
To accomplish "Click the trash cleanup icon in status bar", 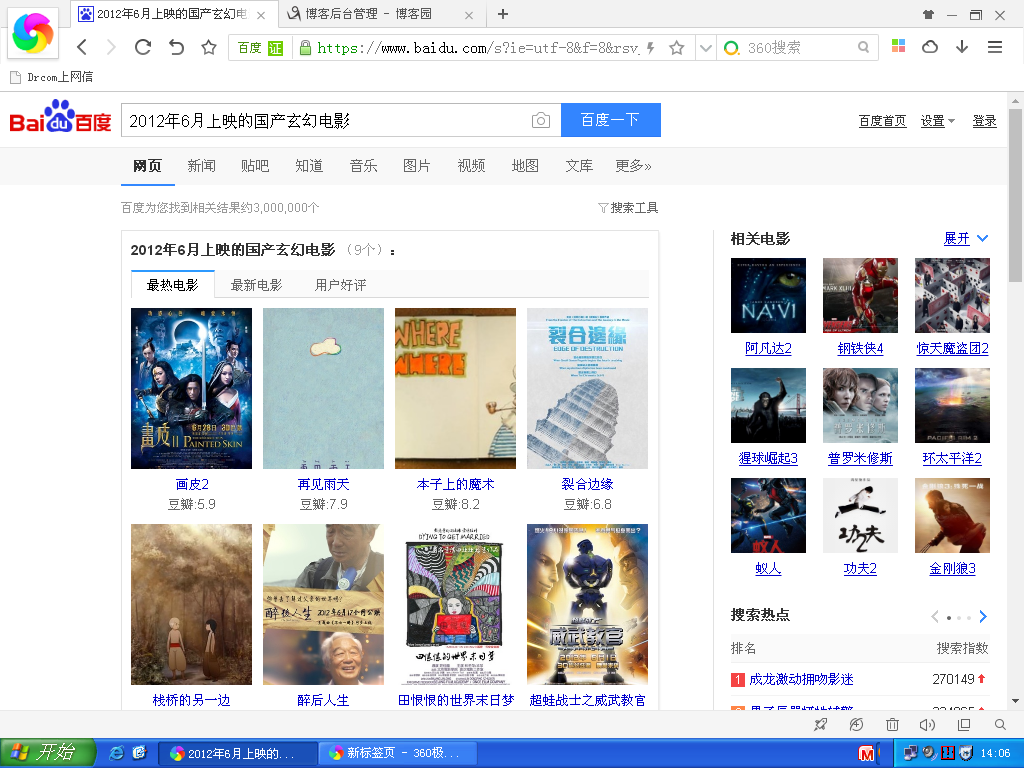I will point(892,724).
